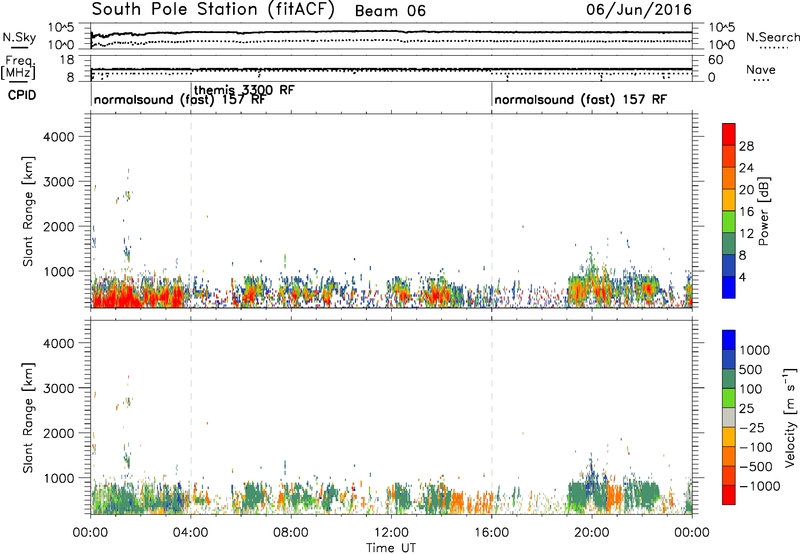
Task: Select the '2000' tick in the power panel
Action: coord(59,226)
